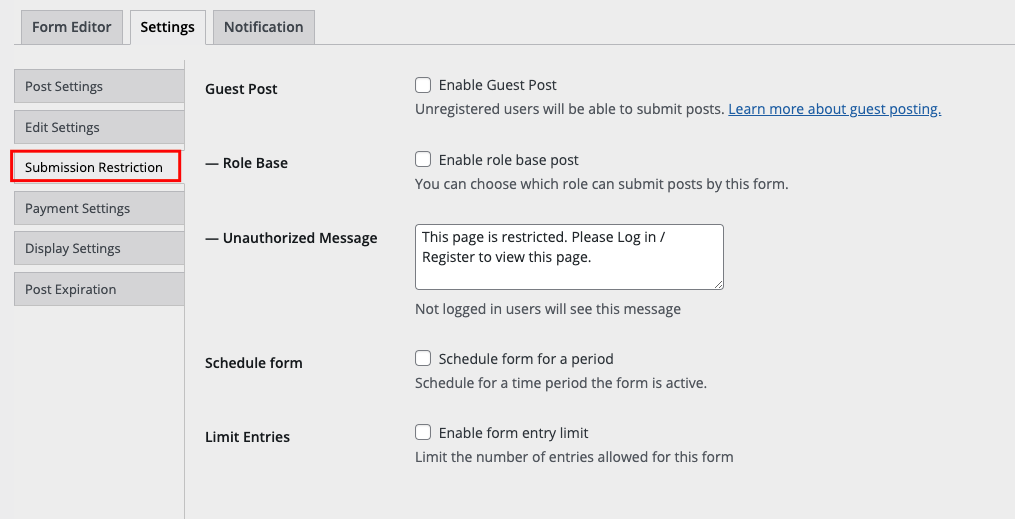Select the Submission Restriction section
This screenshot has height=519, width=1015.
pyautogui.click(x=96, y=167)
